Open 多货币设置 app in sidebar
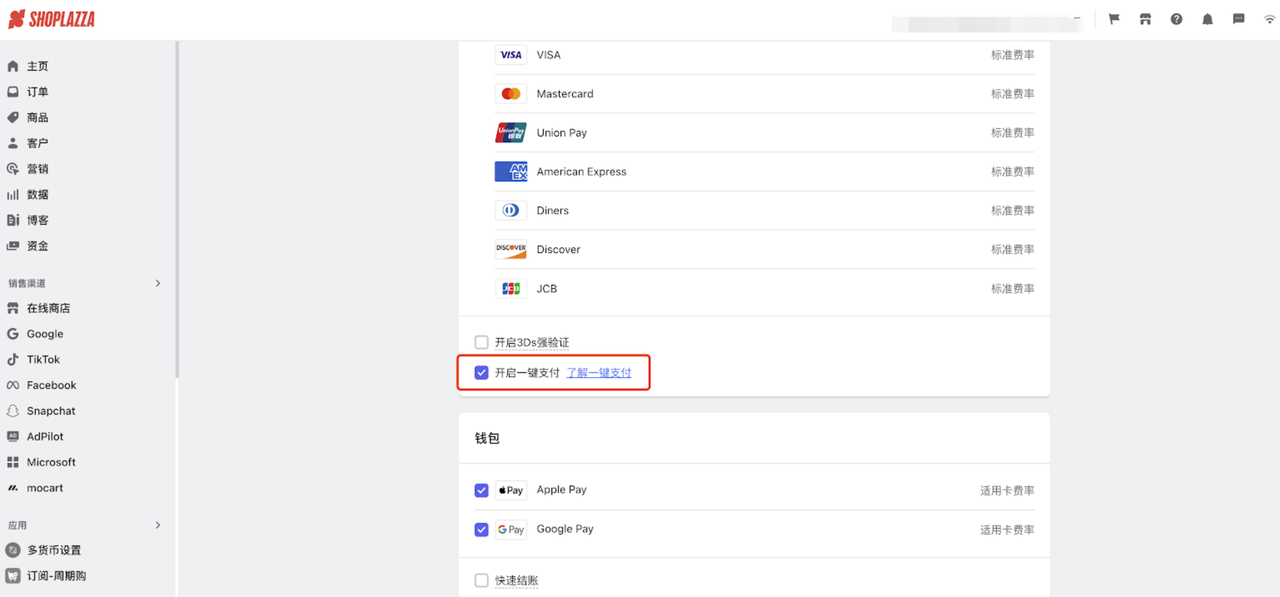Screen dimensions: 1280x597 [53, 550]
